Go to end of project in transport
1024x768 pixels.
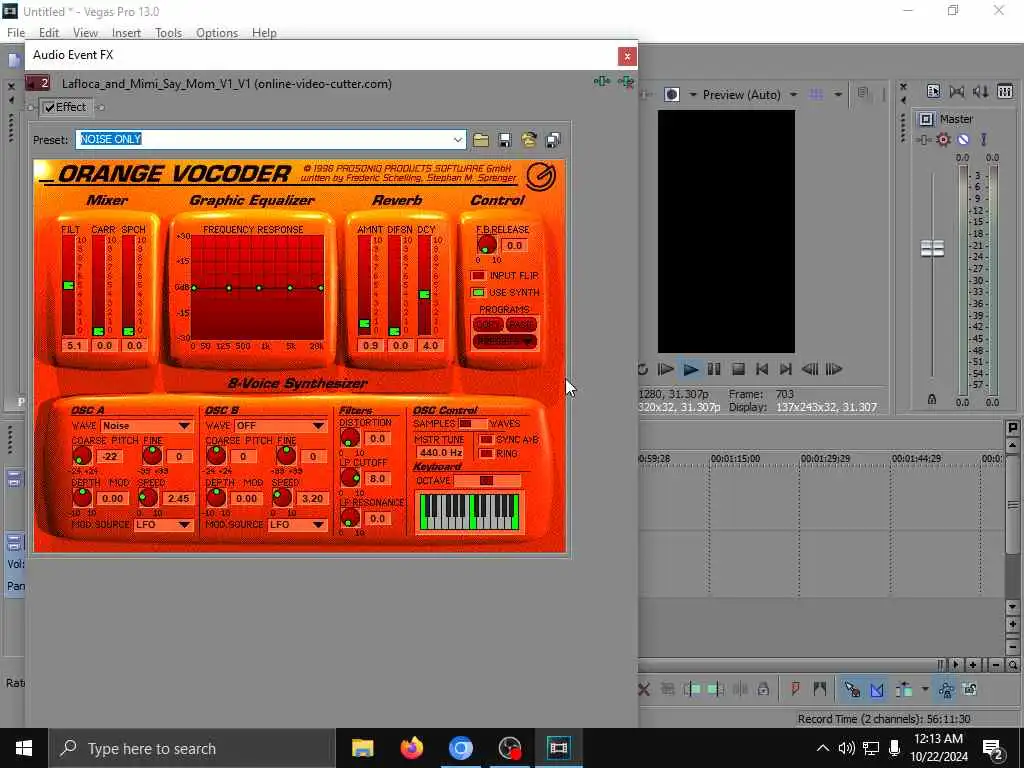pyautogui.click(x=786, y=370)
